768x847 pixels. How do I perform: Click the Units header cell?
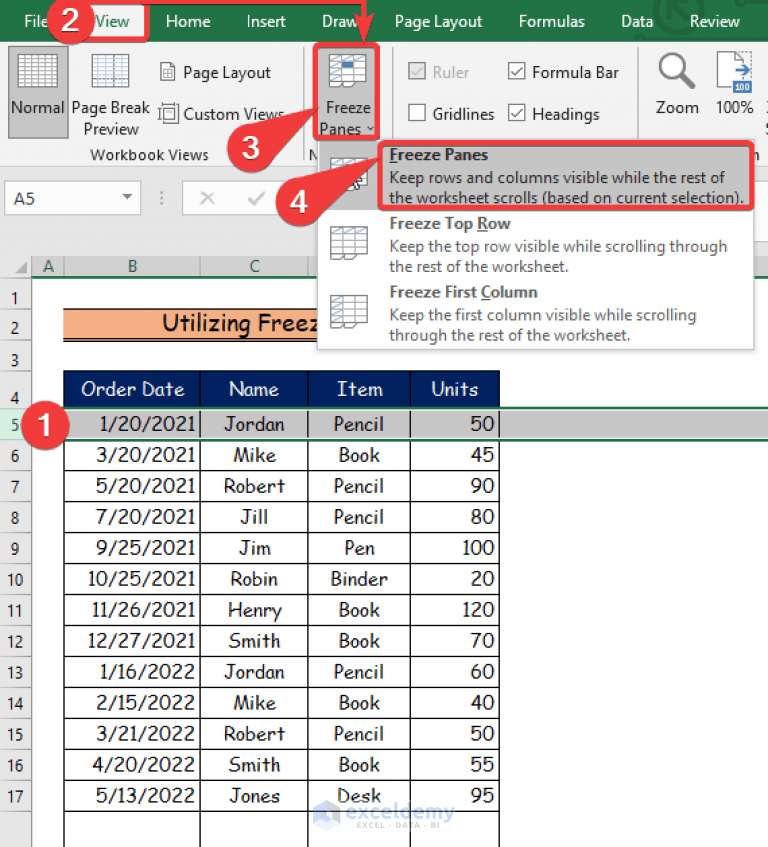455,389
